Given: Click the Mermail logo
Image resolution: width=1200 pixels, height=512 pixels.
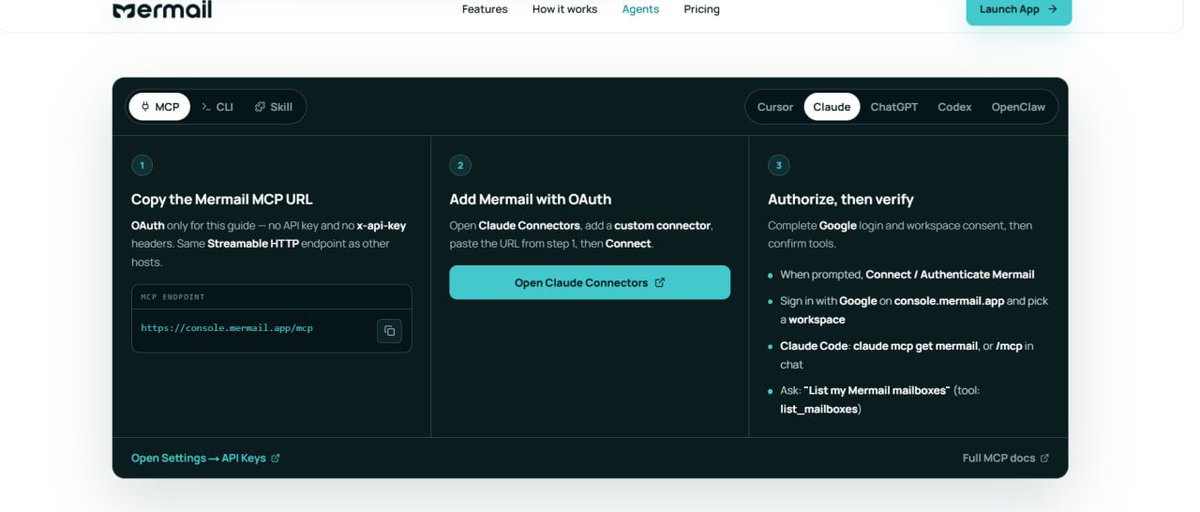Looking at the screenshot, I should (x=162, y=10).
